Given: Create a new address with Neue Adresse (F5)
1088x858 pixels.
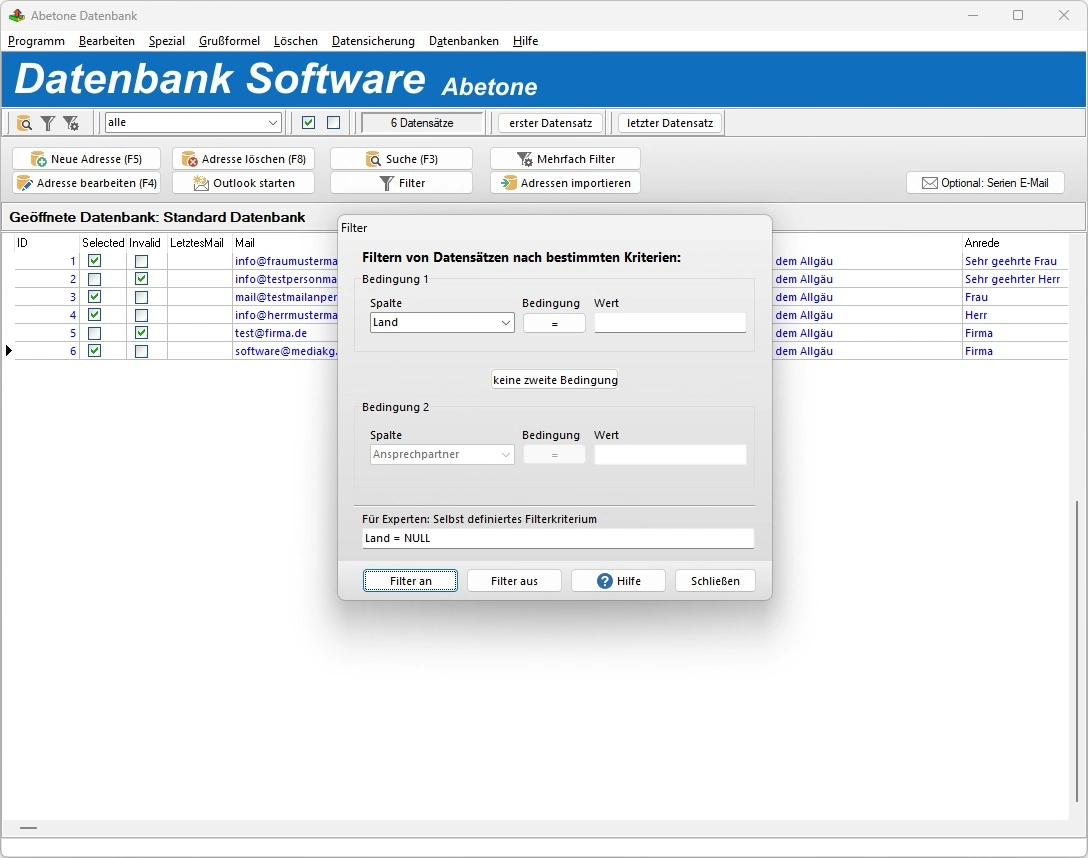Looking at the screenshot, I should (86, 159).
